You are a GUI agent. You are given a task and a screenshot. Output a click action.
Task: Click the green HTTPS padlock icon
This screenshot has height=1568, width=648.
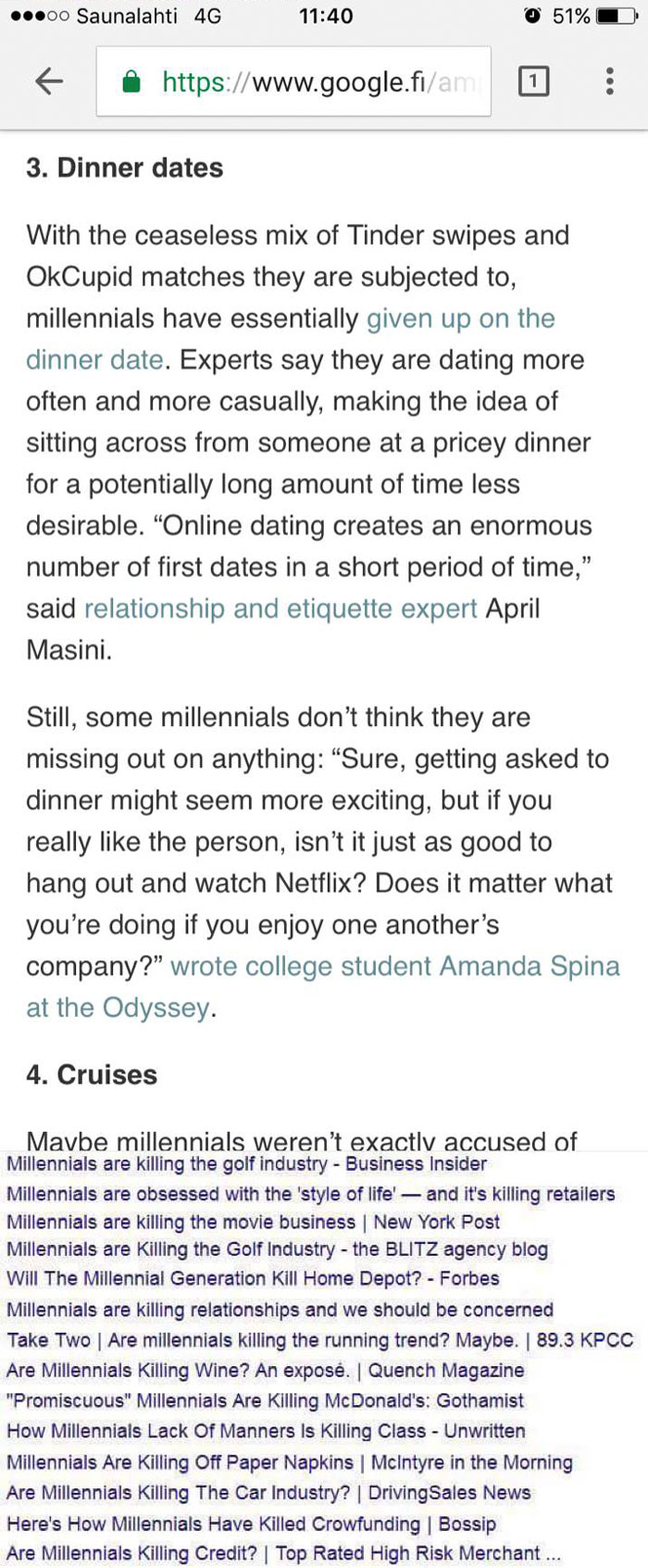(x=133, y=82)
